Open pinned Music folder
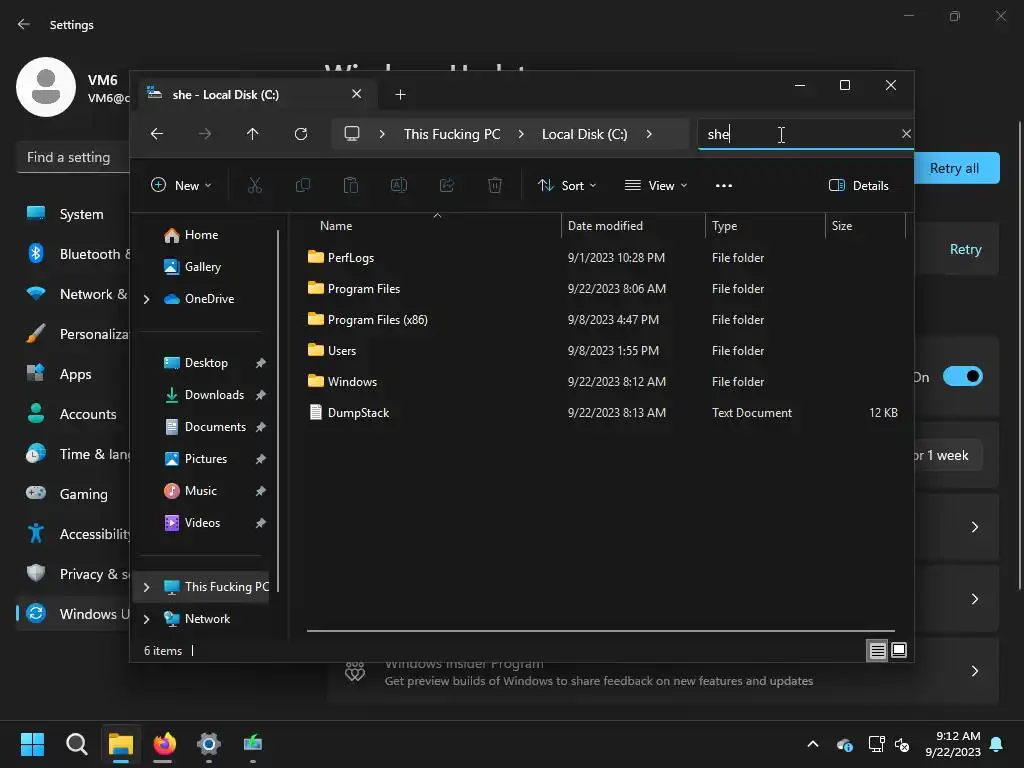 tap(200, 490)
